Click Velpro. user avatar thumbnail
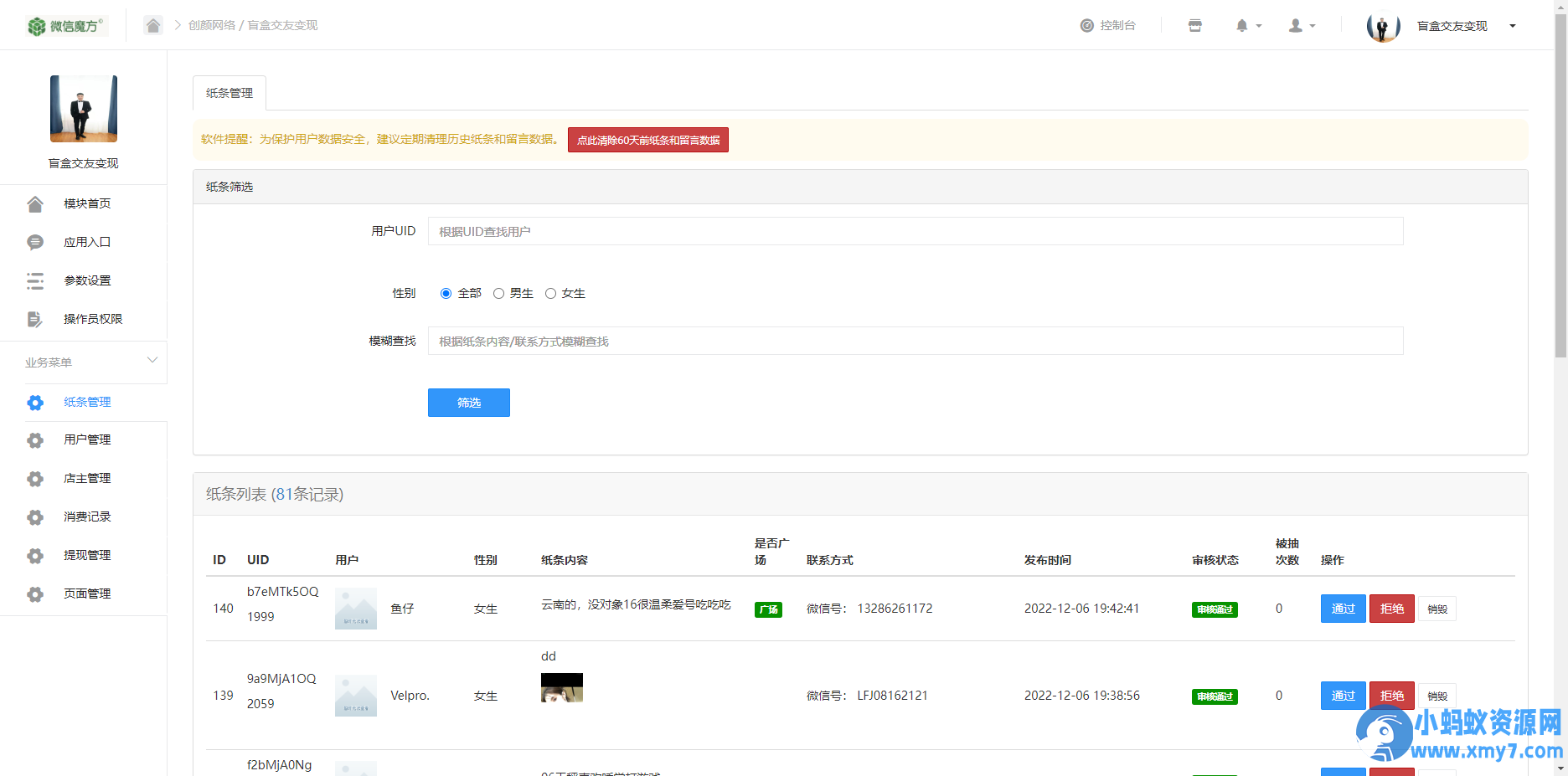The height and width of the screenshot is (776, 1568). pos(356,696)
